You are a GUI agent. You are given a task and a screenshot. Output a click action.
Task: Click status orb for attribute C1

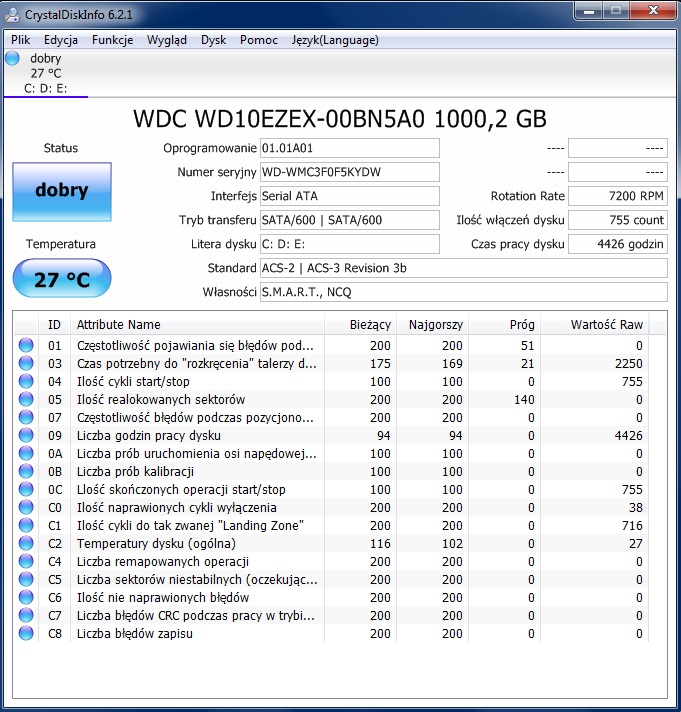(26, 525)
